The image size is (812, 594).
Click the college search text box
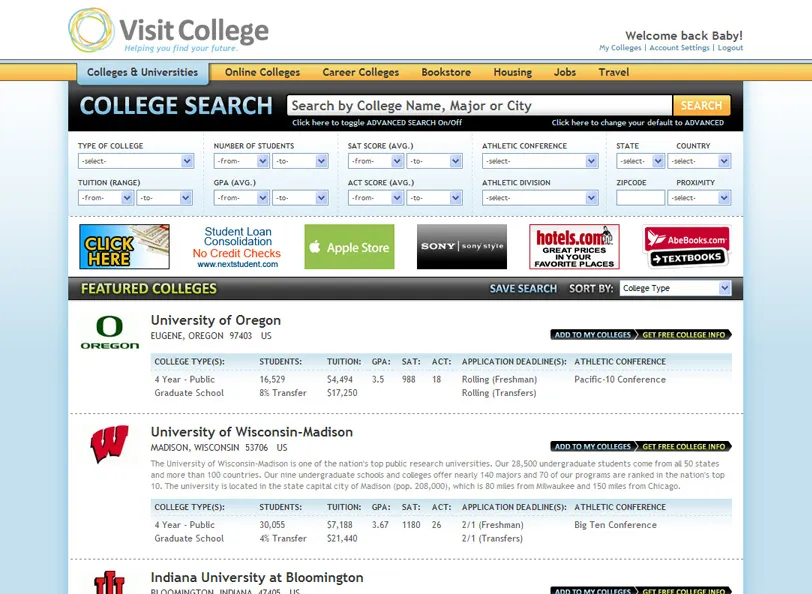tap(480, 106)
